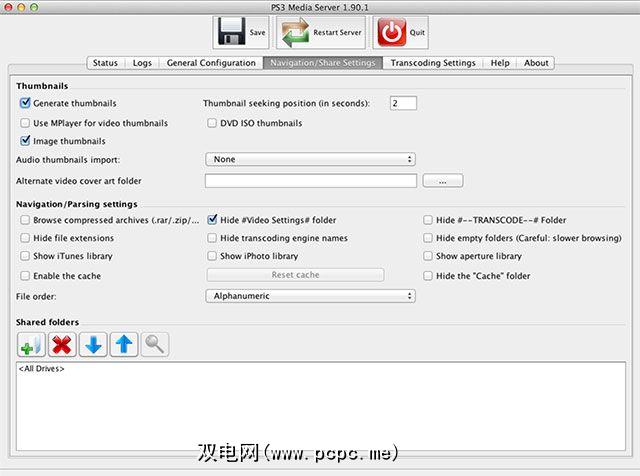This screenshot has height=476, width=640.
Task: Click the Restart Server arrows icon
Action: point(295,32)
